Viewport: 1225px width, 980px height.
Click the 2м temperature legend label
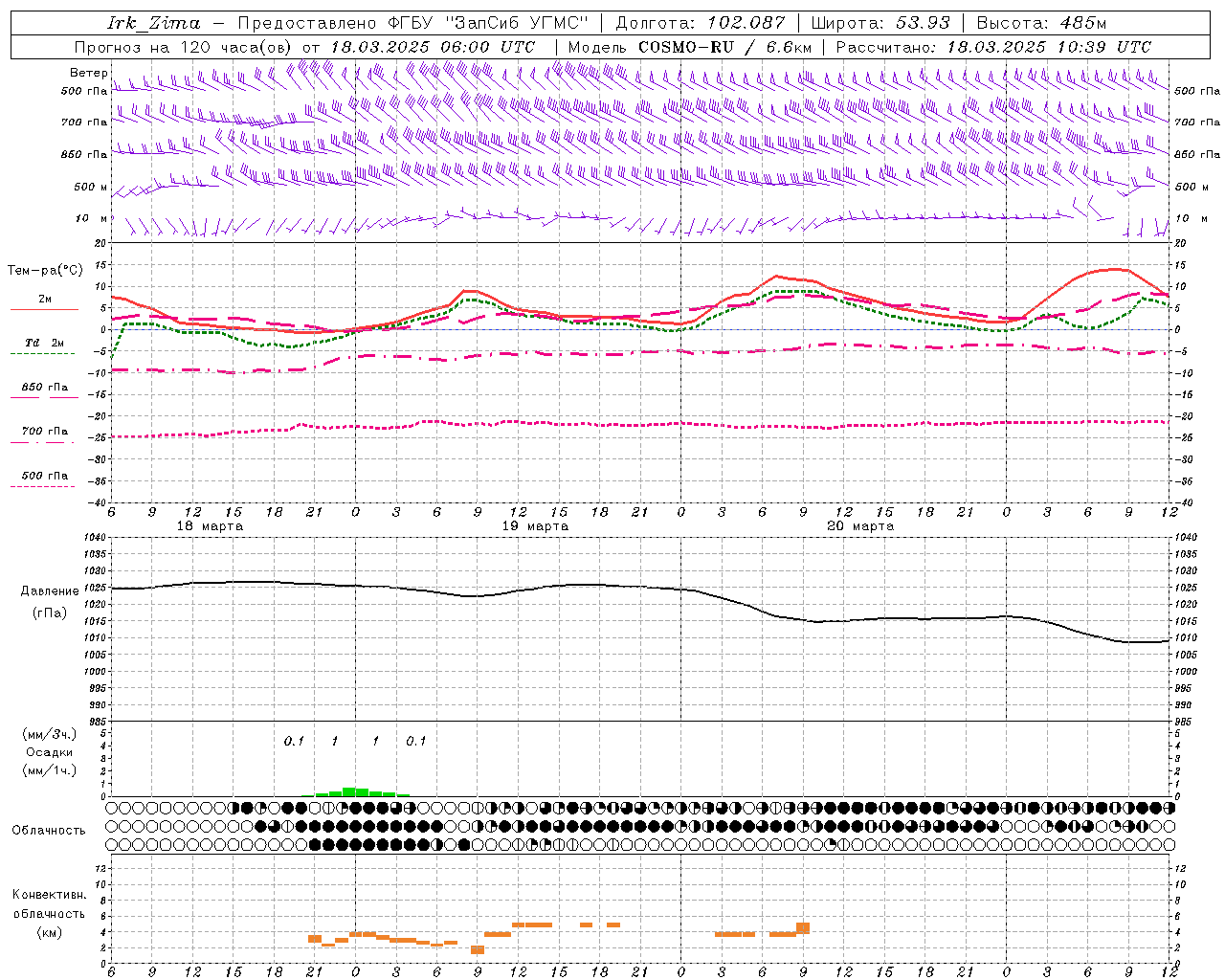click(x=45, y=299)
